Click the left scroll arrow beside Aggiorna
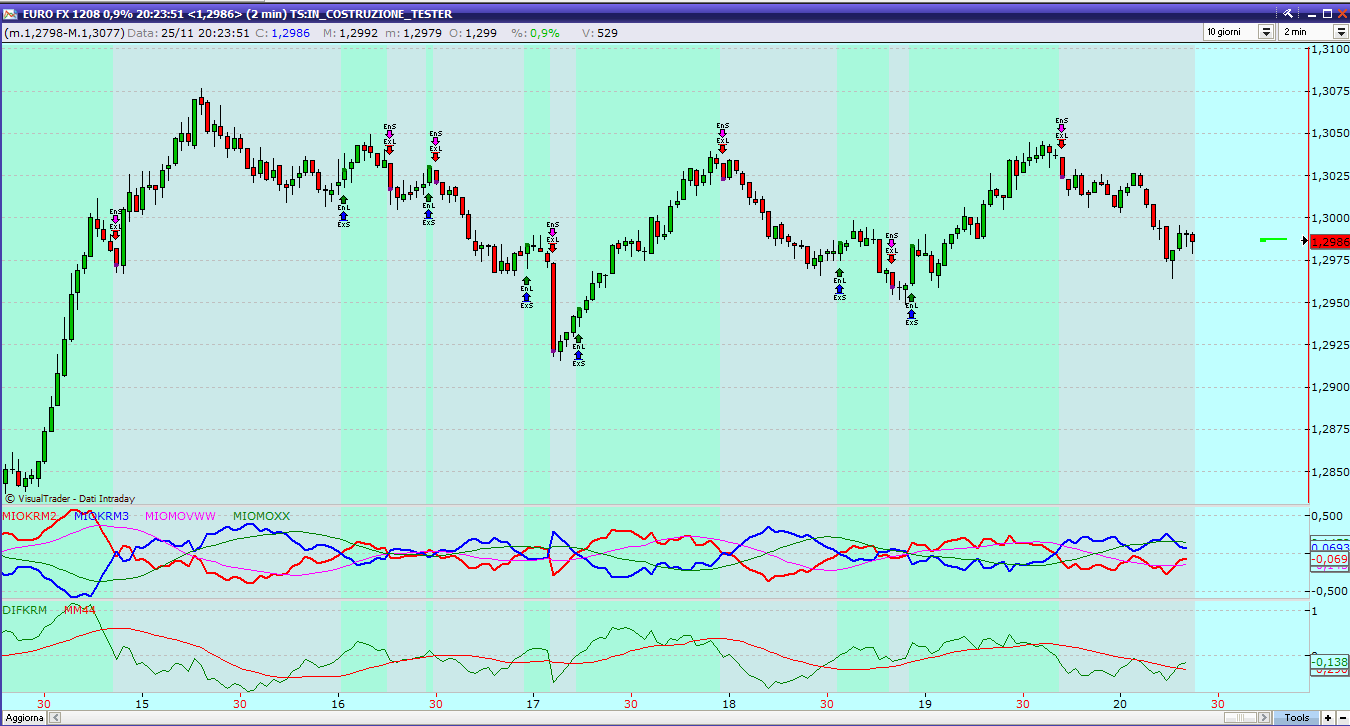The width and height of the screenshot is (1350, 726). click(x=56, y=718)
